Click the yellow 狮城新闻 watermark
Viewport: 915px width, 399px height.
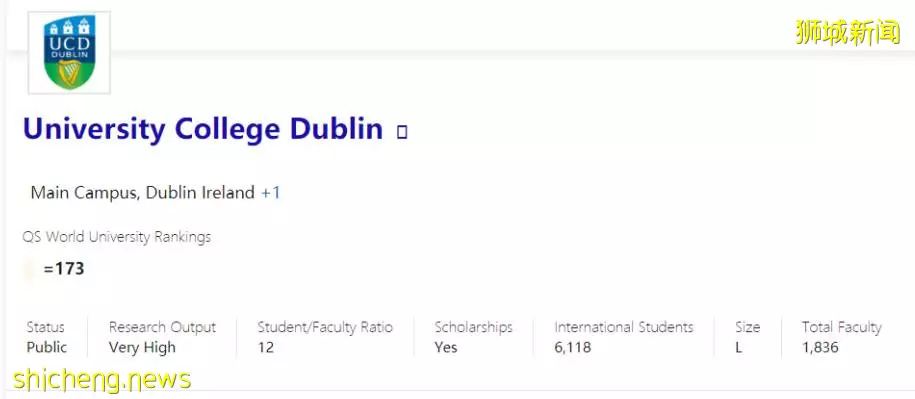(x=848, y=32)
